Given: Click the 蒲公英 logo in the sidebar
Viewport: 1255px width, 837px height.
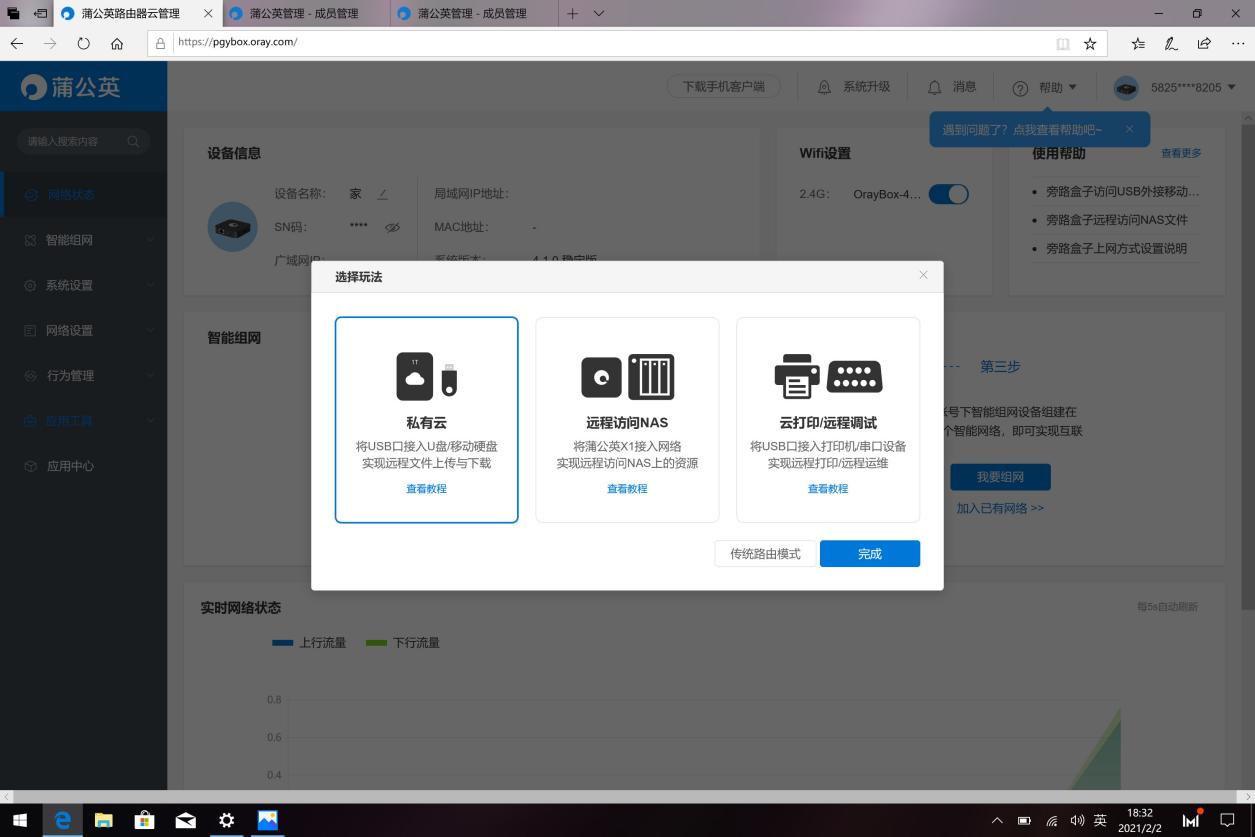Looking at the screenshot, I should pos(70,87).
